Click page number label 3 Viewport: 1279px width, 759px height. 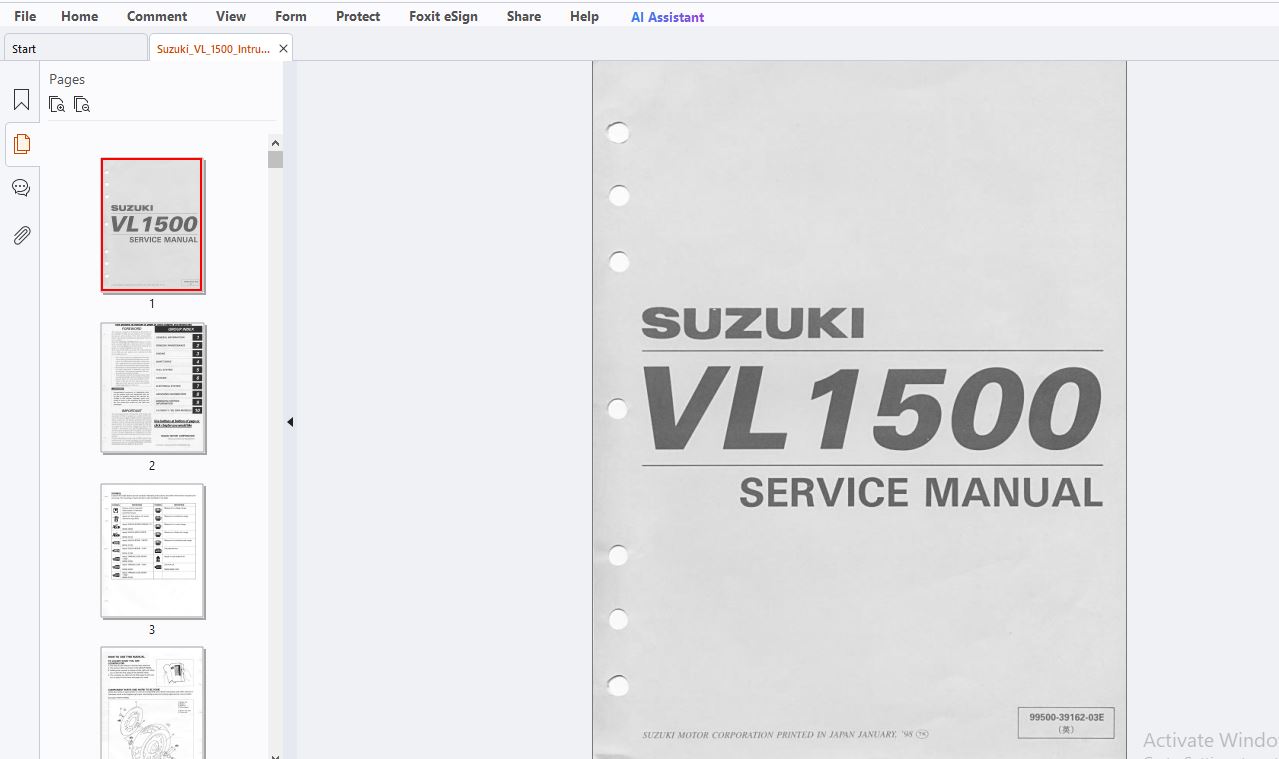[152, 630]
